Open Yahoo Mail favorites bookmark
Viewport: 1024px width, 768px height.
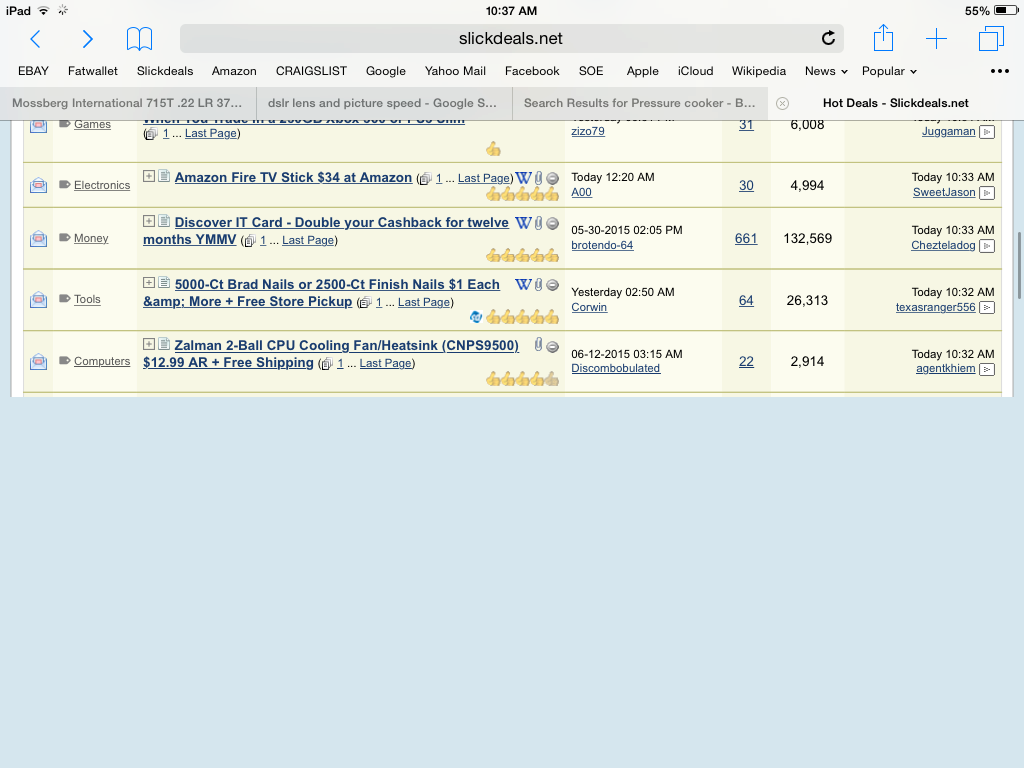[x=455, y=71]
